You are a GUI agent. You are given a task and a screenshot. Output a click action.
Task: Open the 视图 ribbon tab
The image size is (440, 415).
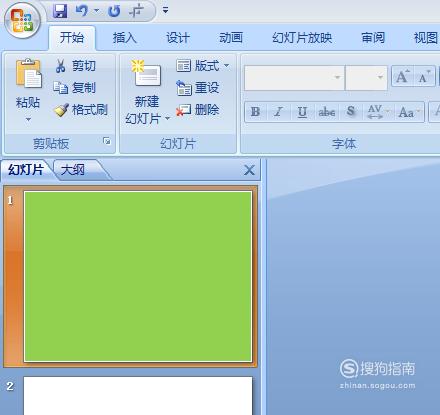coord(426,38)
